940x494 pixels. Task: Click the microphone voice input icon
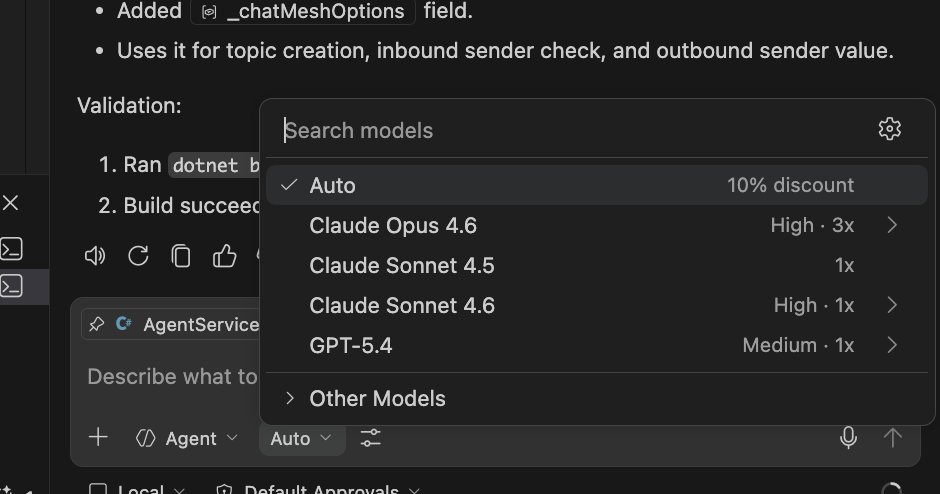click(x=848, y=438)
